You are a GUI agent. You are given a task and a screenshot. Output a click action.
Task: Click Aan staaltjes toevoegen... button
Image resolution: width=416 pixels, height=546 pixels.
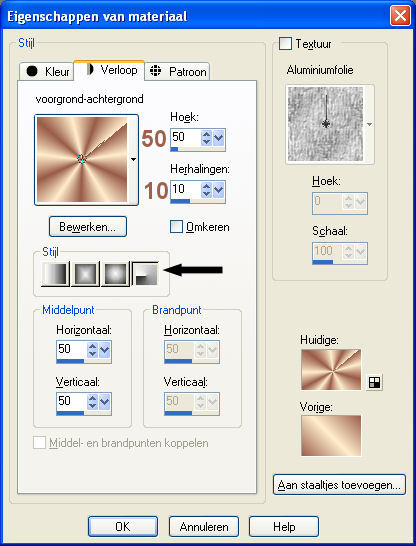click(339, 484)
